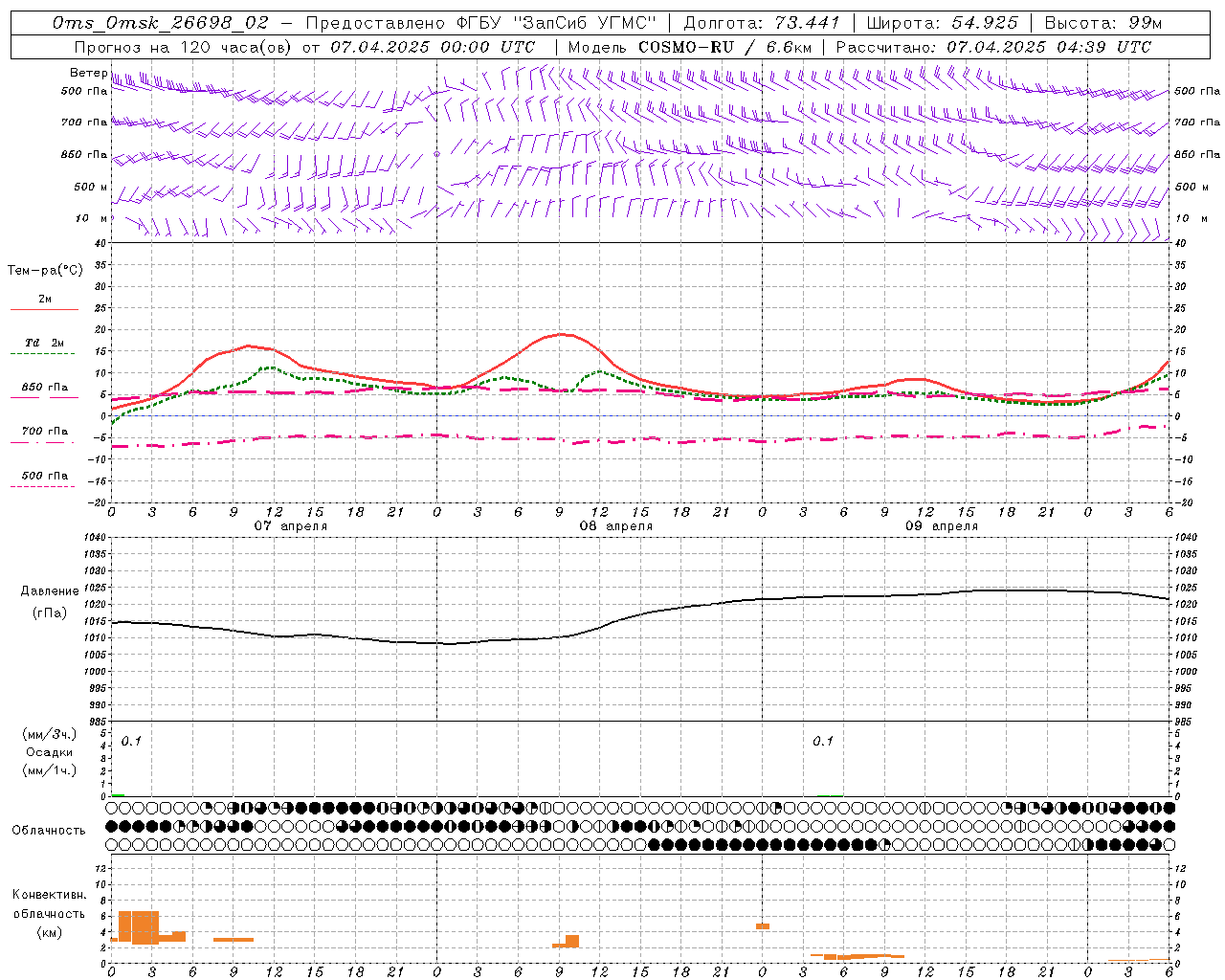This screenshot has height=980, width=1225.
Task: Click the Осадки panel label
Action: [50, 752]
